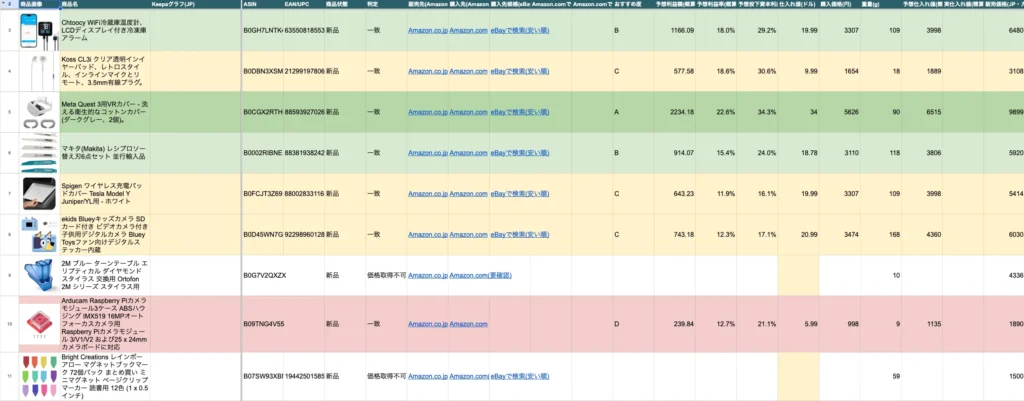Screen dimensions: 1024x401
Task: Select the マキタ(Makita) レシプロソー product name cell
Action: [104, 153]
